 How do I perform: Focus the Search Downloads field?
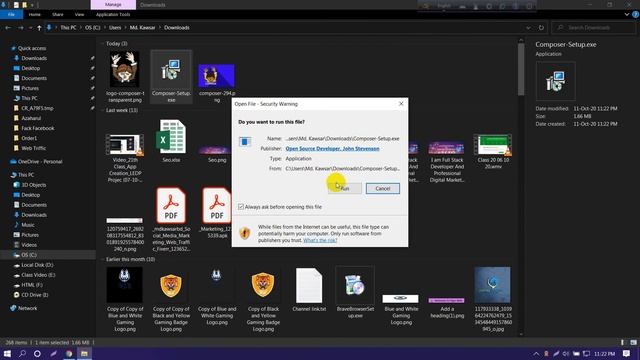pyautogui.click(x=594, y=28)
